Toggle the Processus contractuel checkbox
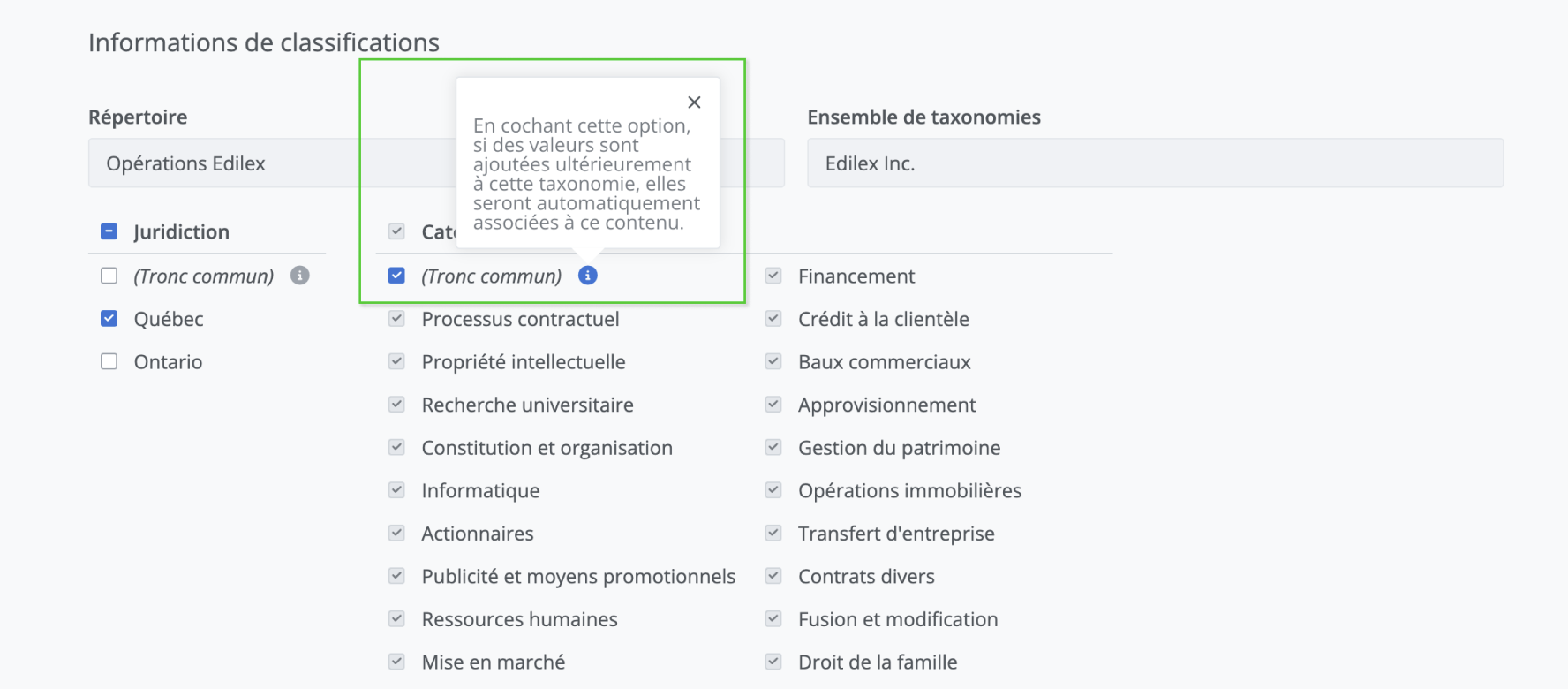Viewport: 1568px width, 689px height. point(397,319)
